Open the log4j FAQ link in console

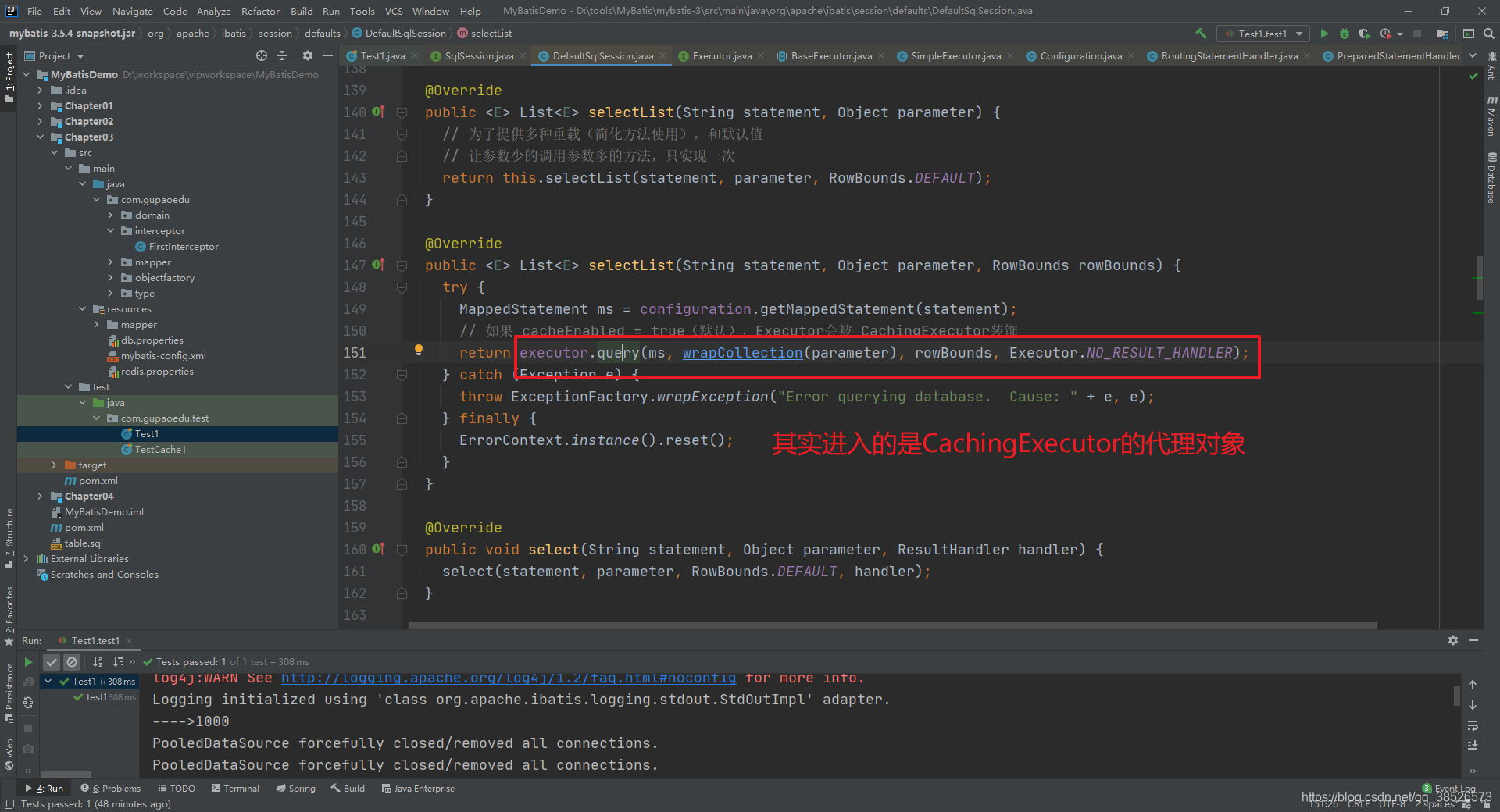(509, 678)
